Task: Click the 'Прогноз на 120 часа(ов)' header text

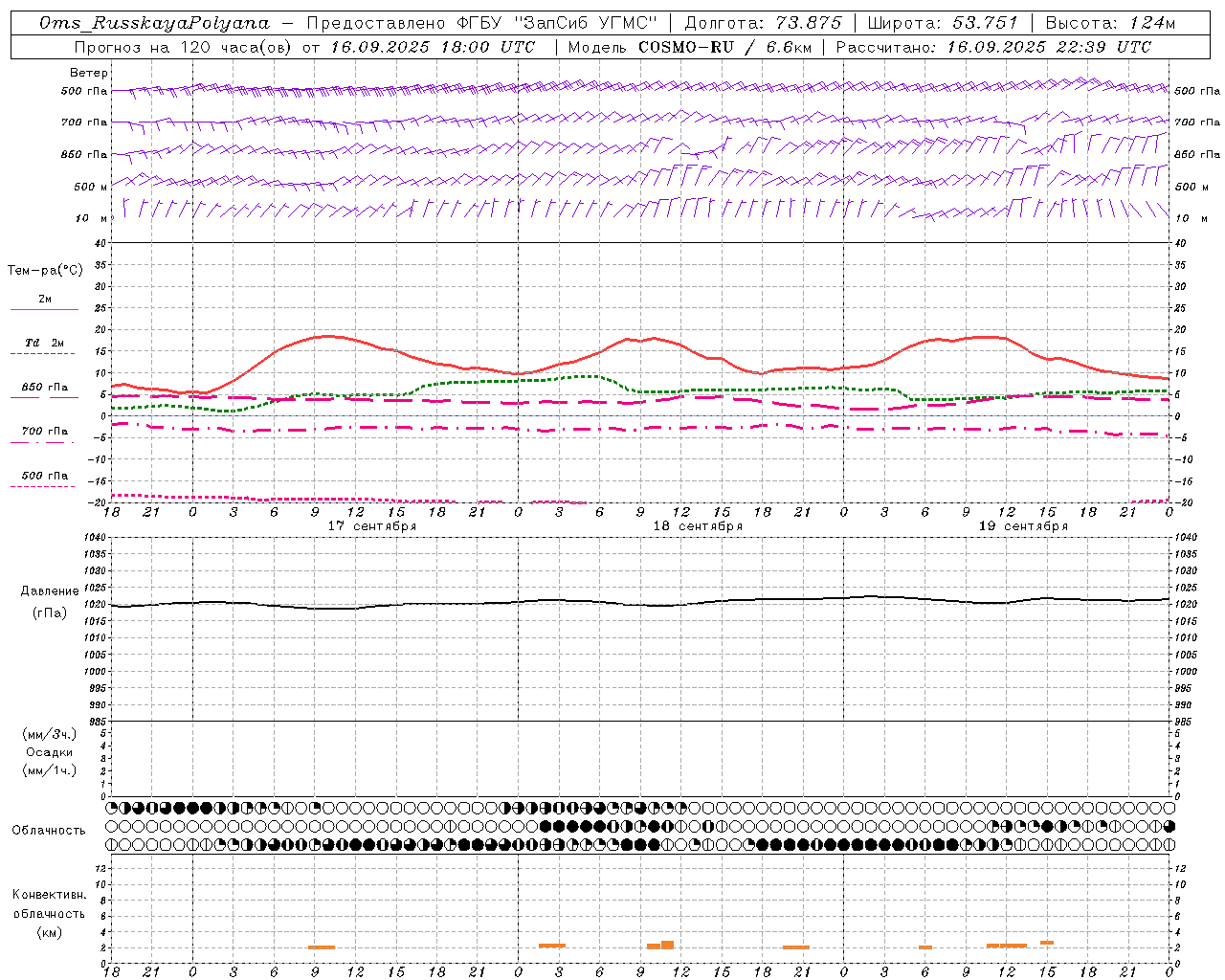Action: pyautogui.click(x=184, y=47)
